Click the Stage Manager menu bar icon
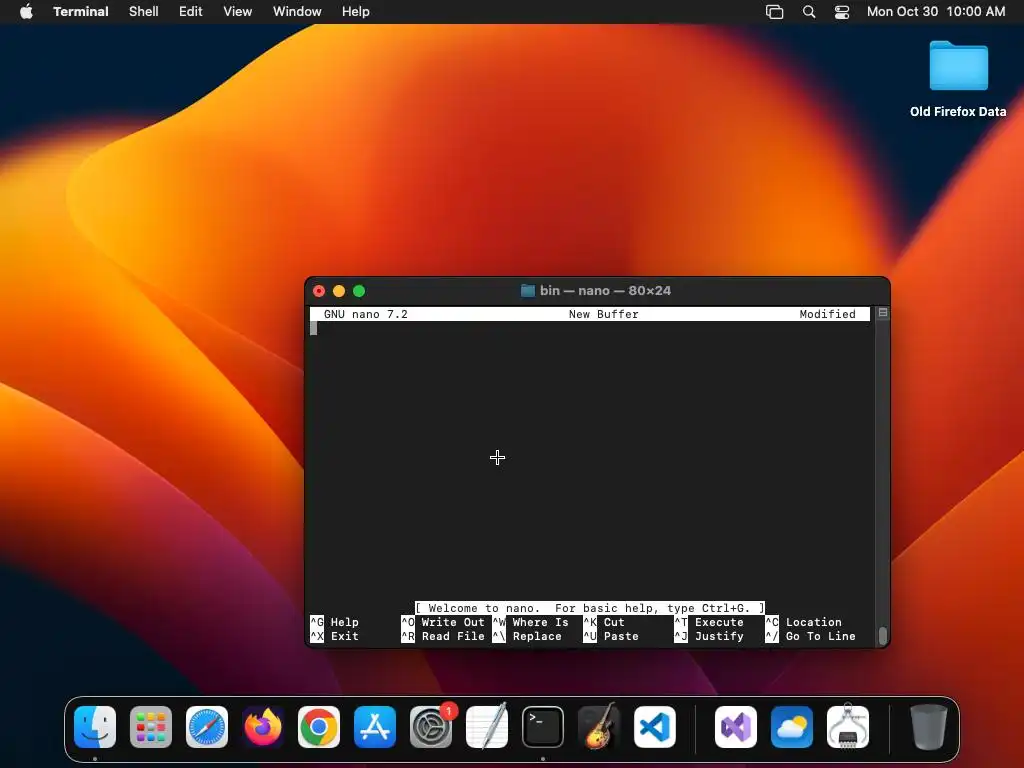The image size is (1024, 768). [x=775, y=12]
